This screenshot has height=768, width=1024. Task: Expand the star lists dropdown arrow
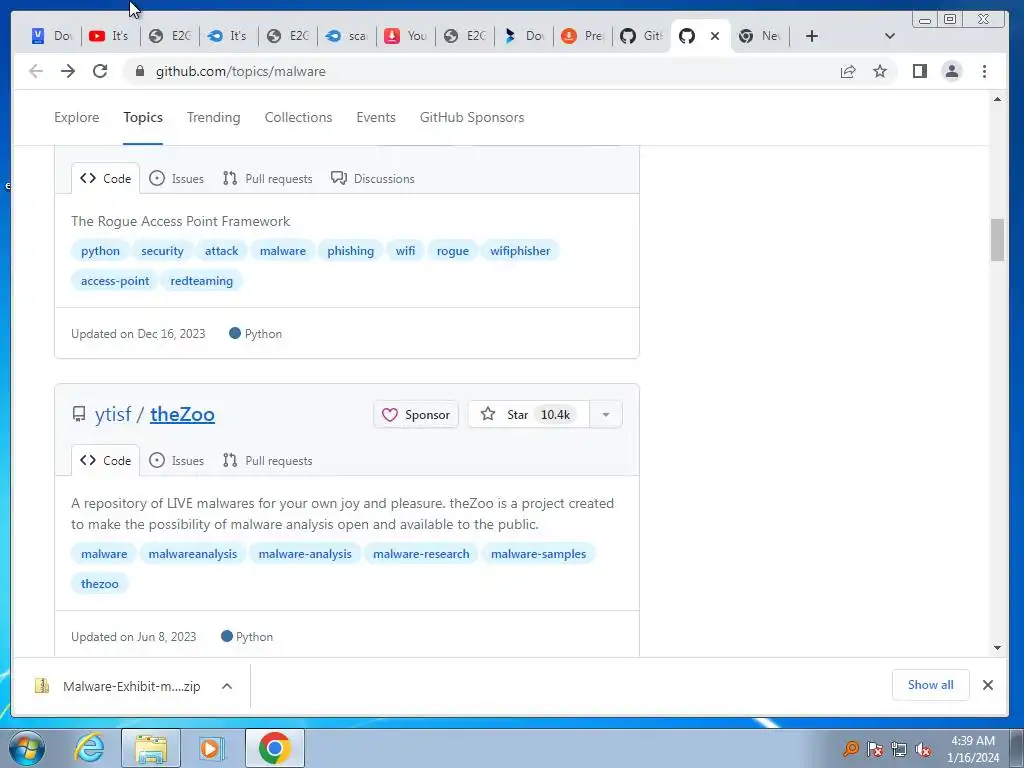pos(606,415)
